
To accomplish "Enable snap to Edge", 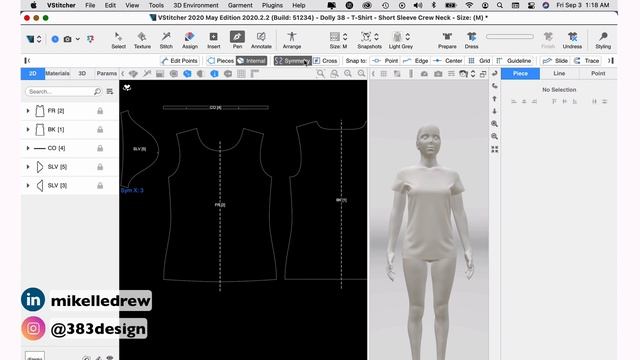I will coord(415,61).
